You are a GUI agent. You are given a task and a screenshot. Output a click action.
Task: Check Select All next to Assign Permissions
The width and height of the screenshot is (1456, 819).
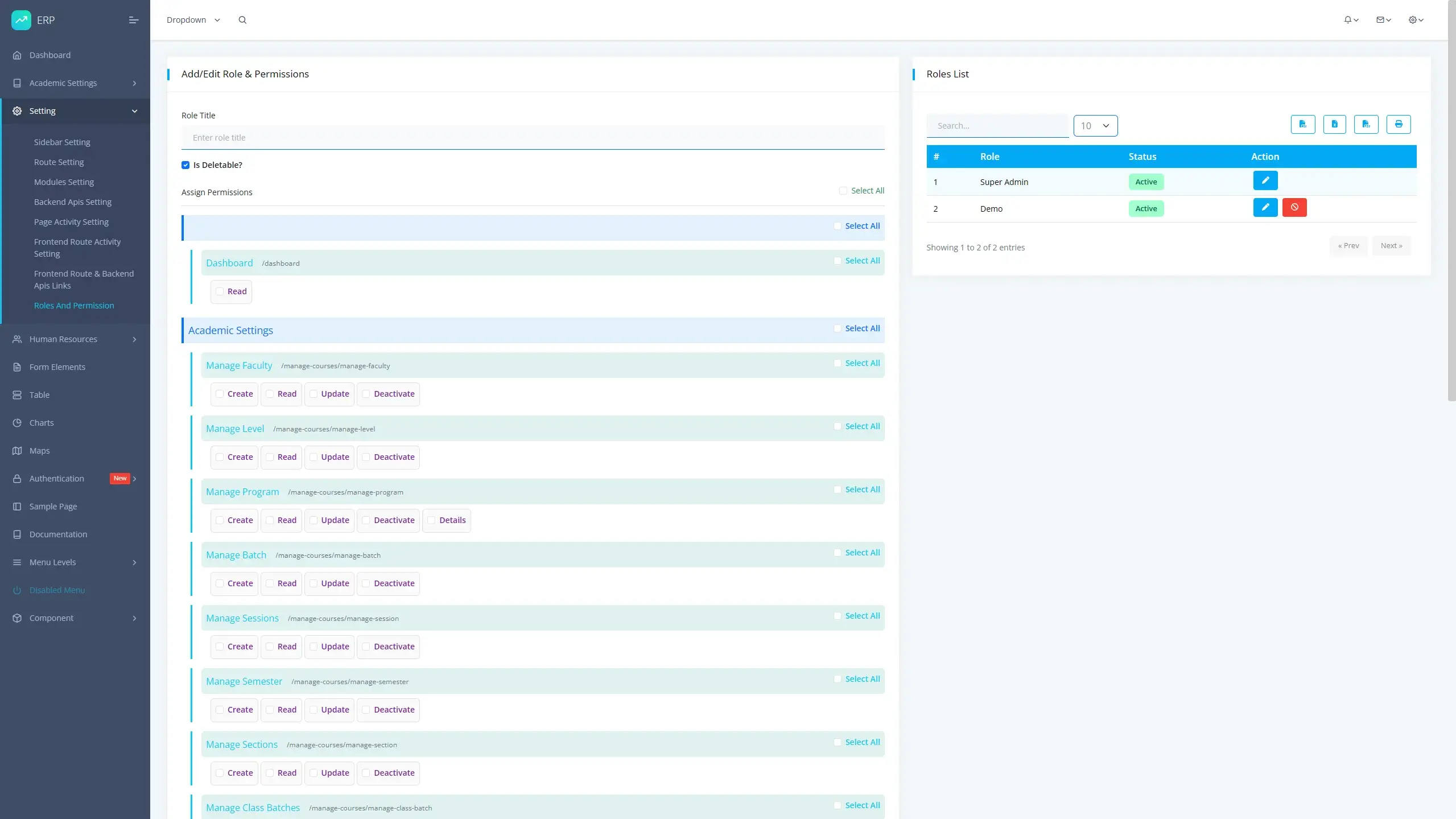pos(843,191)
